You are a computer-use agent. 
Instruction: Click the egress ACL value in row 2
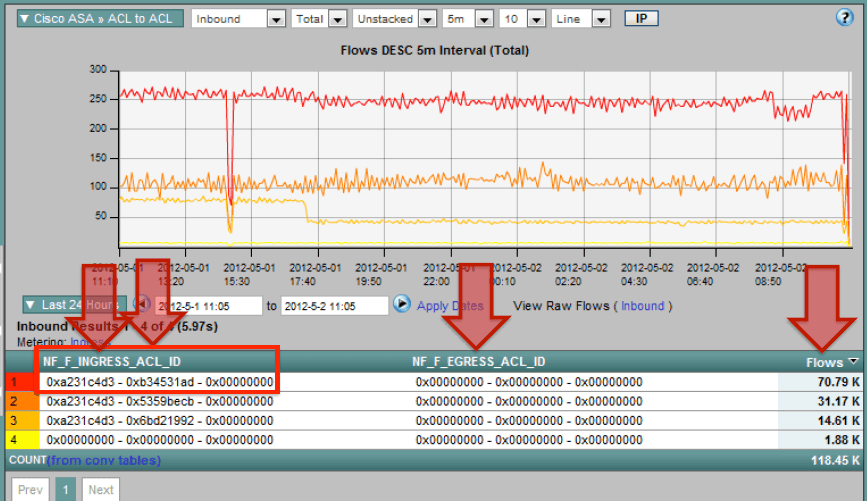(x=529, y=401)
